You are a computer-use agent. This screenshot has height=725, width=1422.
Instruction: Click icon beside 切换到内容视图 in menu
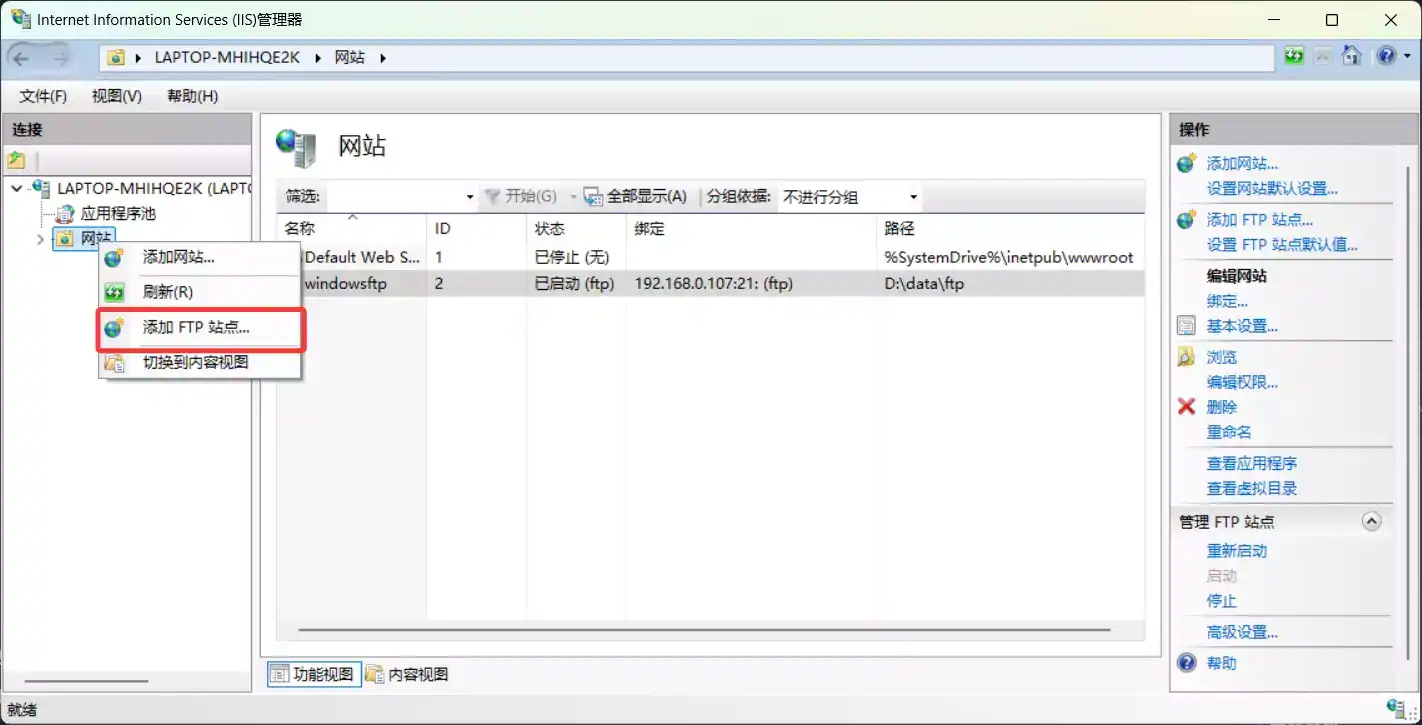(115, 363)
